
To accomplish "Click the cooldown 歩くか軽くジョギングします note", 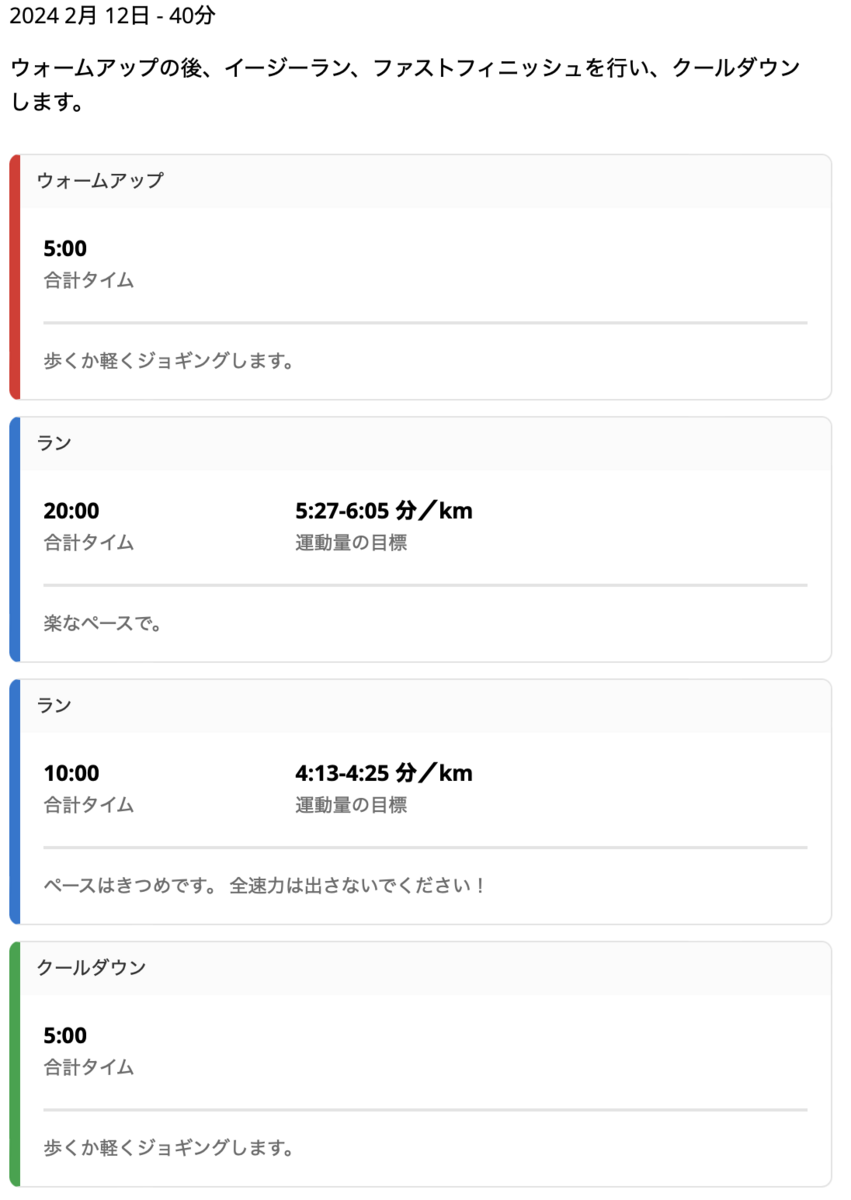I will click(169, 1148).
